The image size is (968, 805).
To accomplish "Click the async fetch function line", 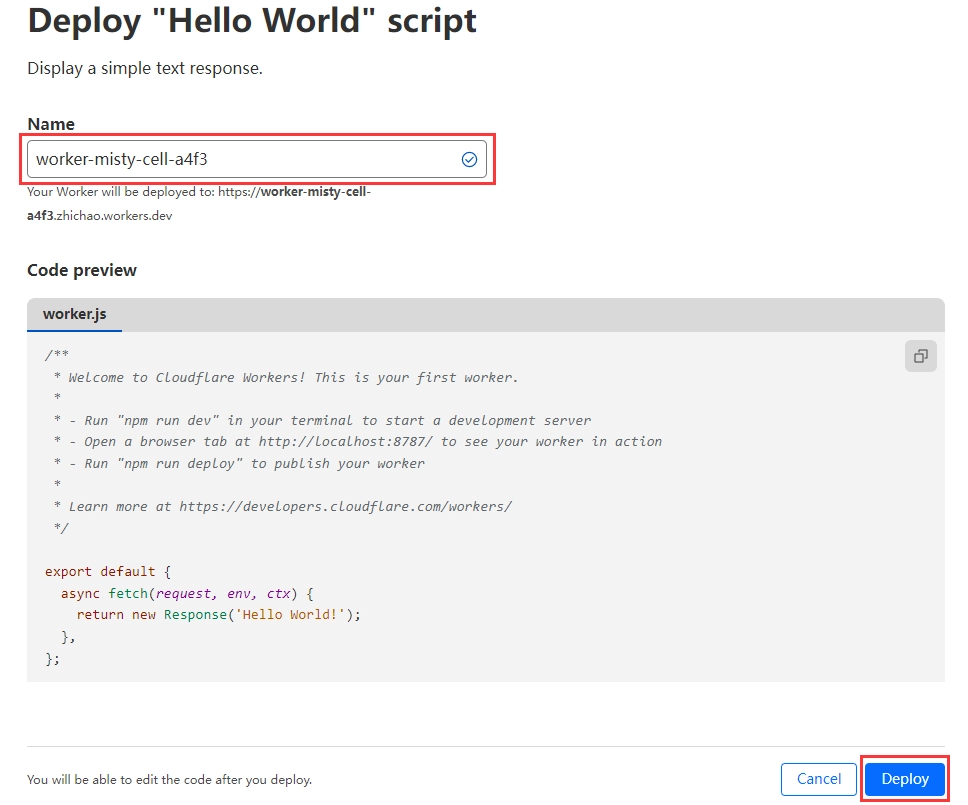I will (187, 593).
